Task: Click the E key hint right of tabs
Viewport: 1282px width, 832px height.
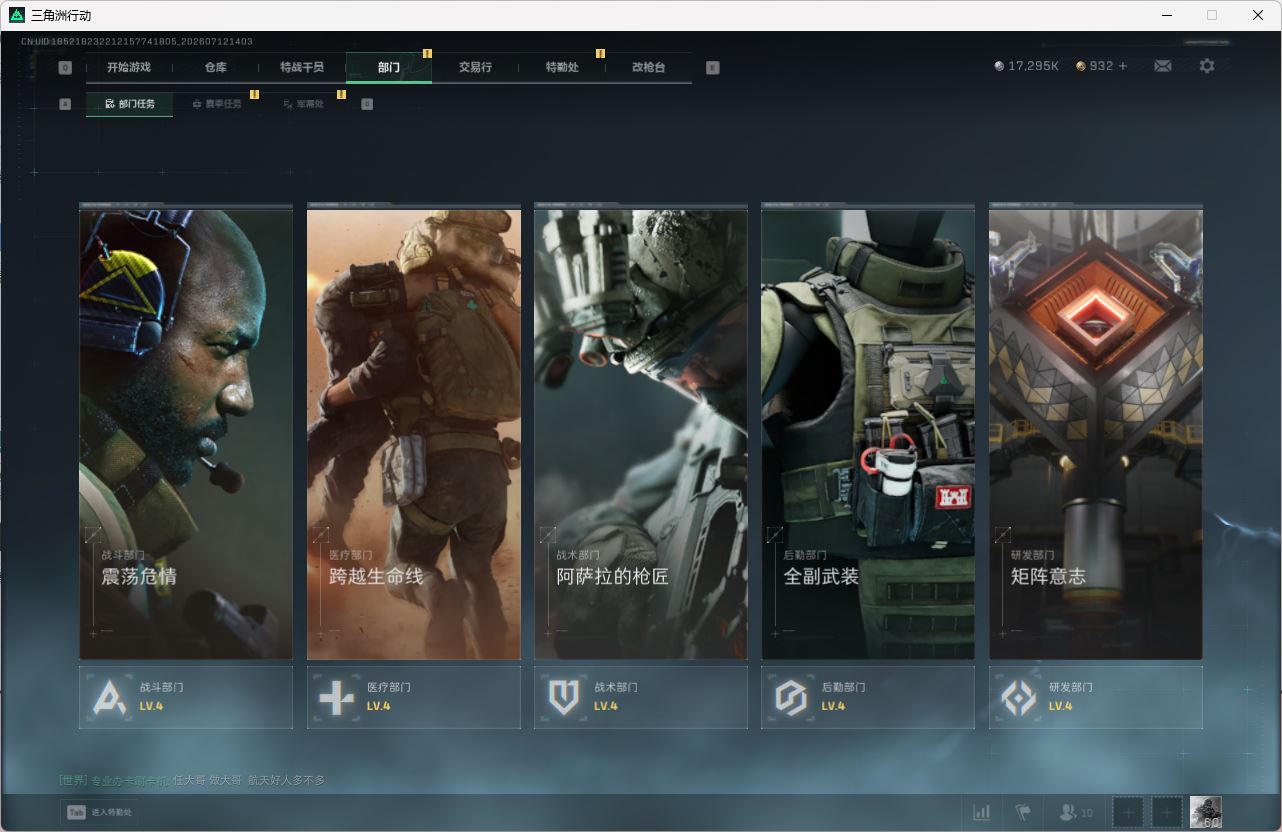Action: click(x=712, y=68)
